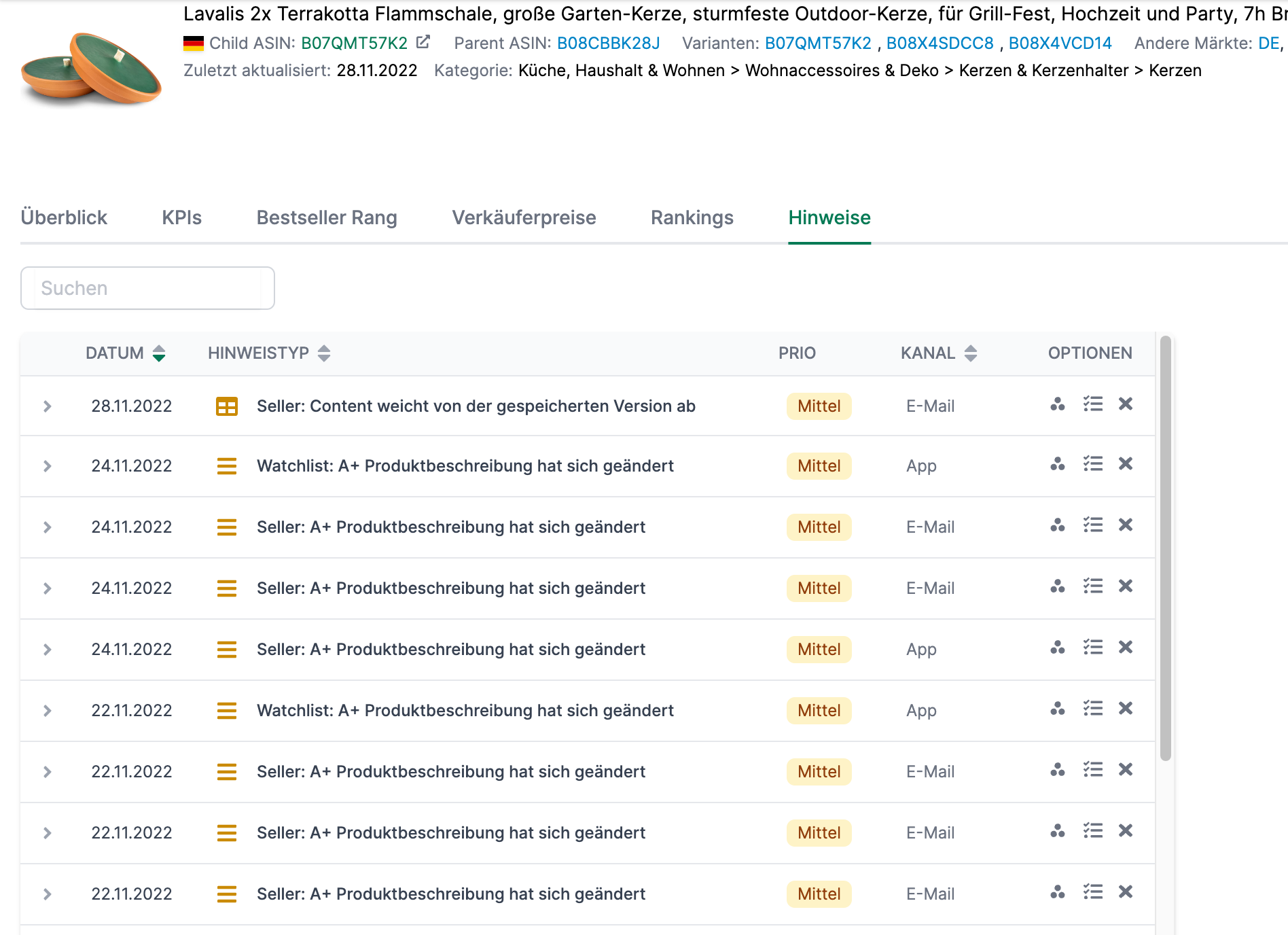1288x935 pixels.
Task: Click the lines type icon in the 24.11.2022 Seller App row
Action: tap(227, 650)
